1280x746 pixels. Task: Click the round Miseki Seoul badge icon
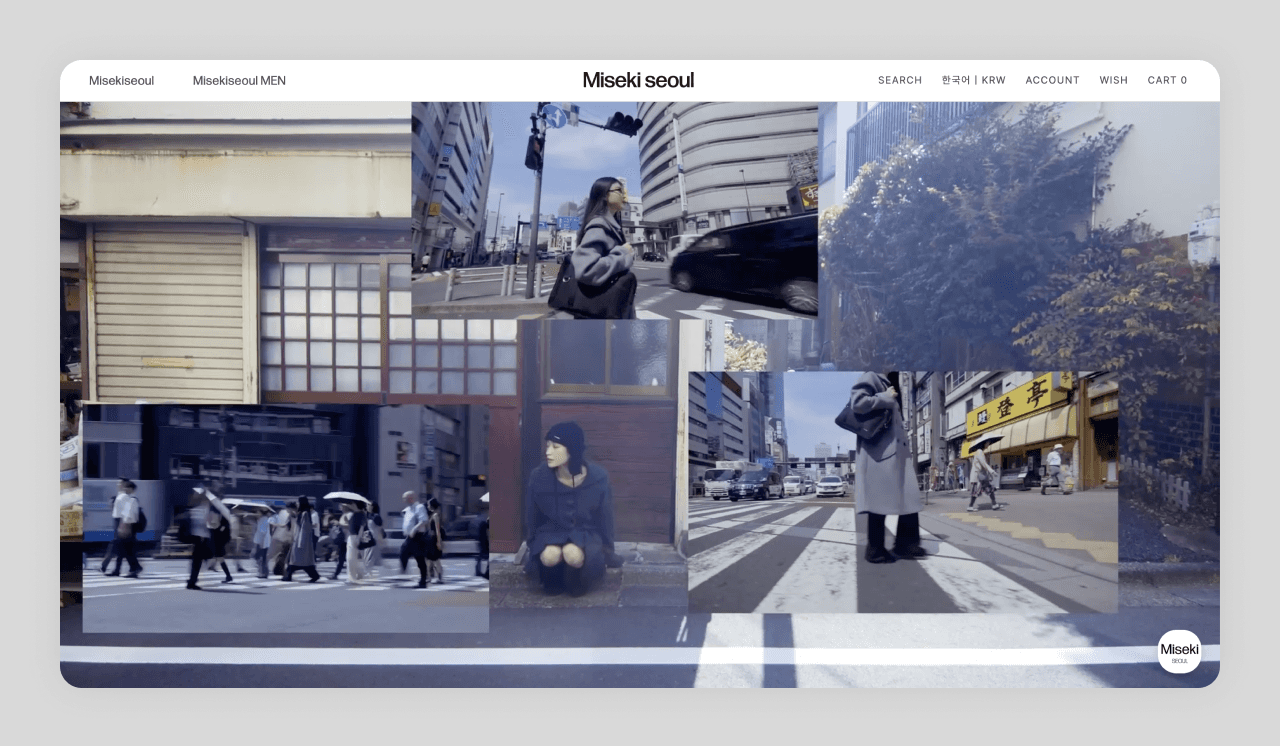[x=1179, y=651]
